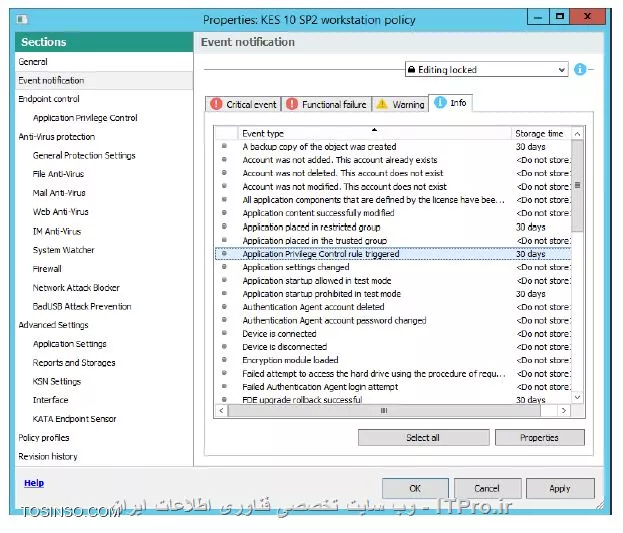Image resolution: width=623 pixels, height=533 pixels.
Task: Click bullet icon for 'Encryption module loaded' row
Action: [224, 359]
